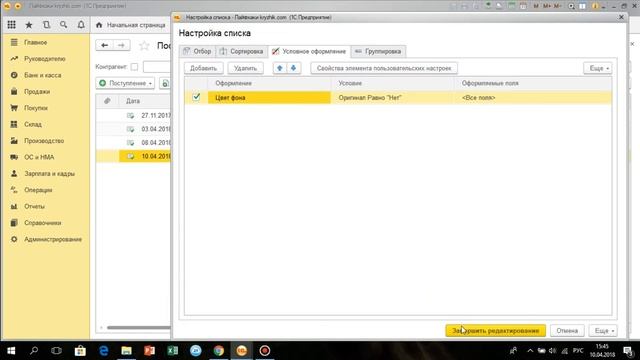Launch Edge browser from taskbar
640x360 pixels.
point(103,351)
